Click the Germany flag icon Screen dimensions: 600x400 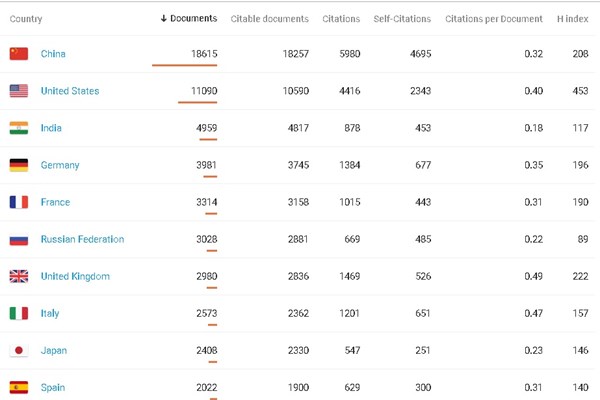pos(19,165)
